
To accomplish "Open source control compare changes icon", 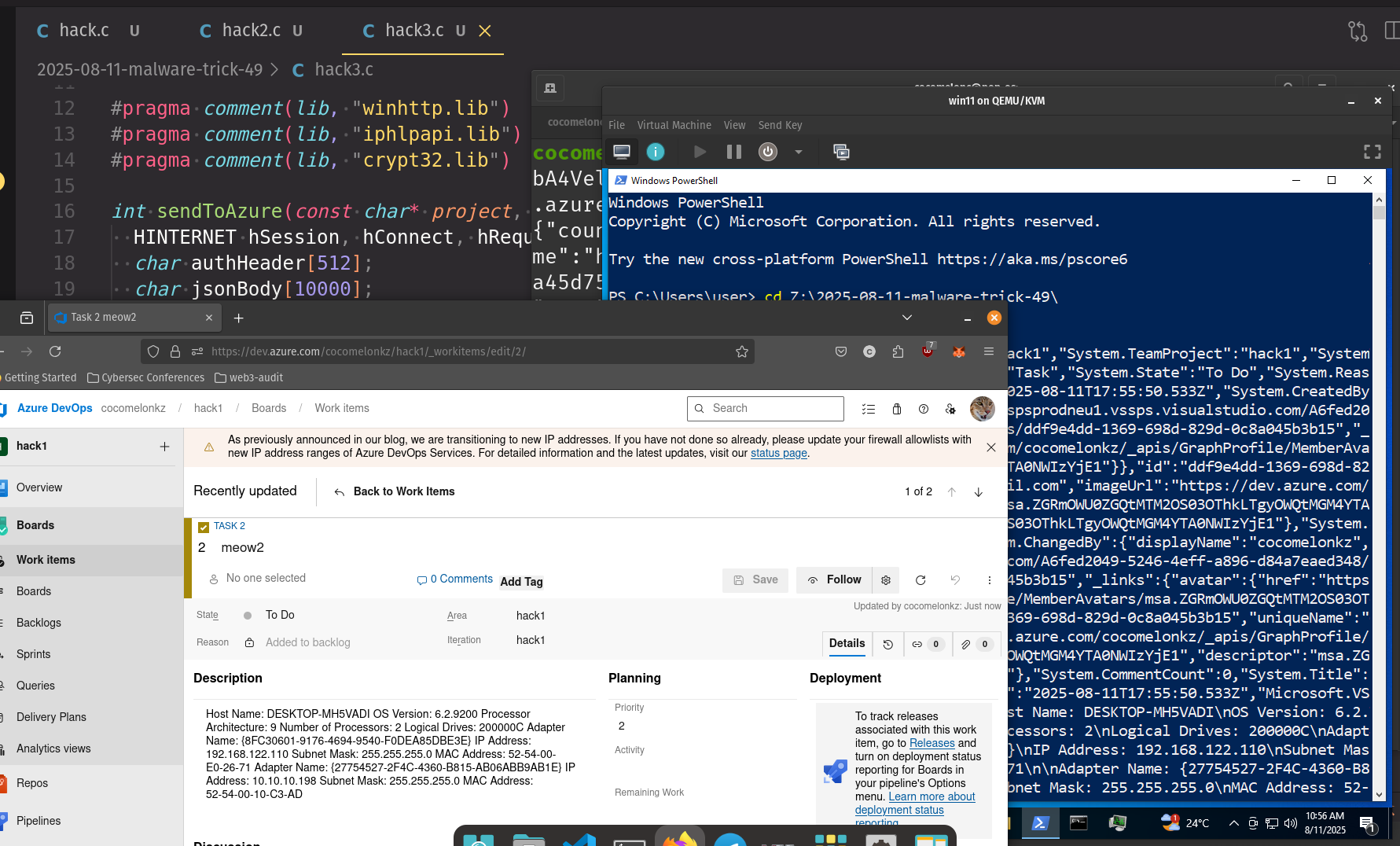I will click(x=1358, y=31).
